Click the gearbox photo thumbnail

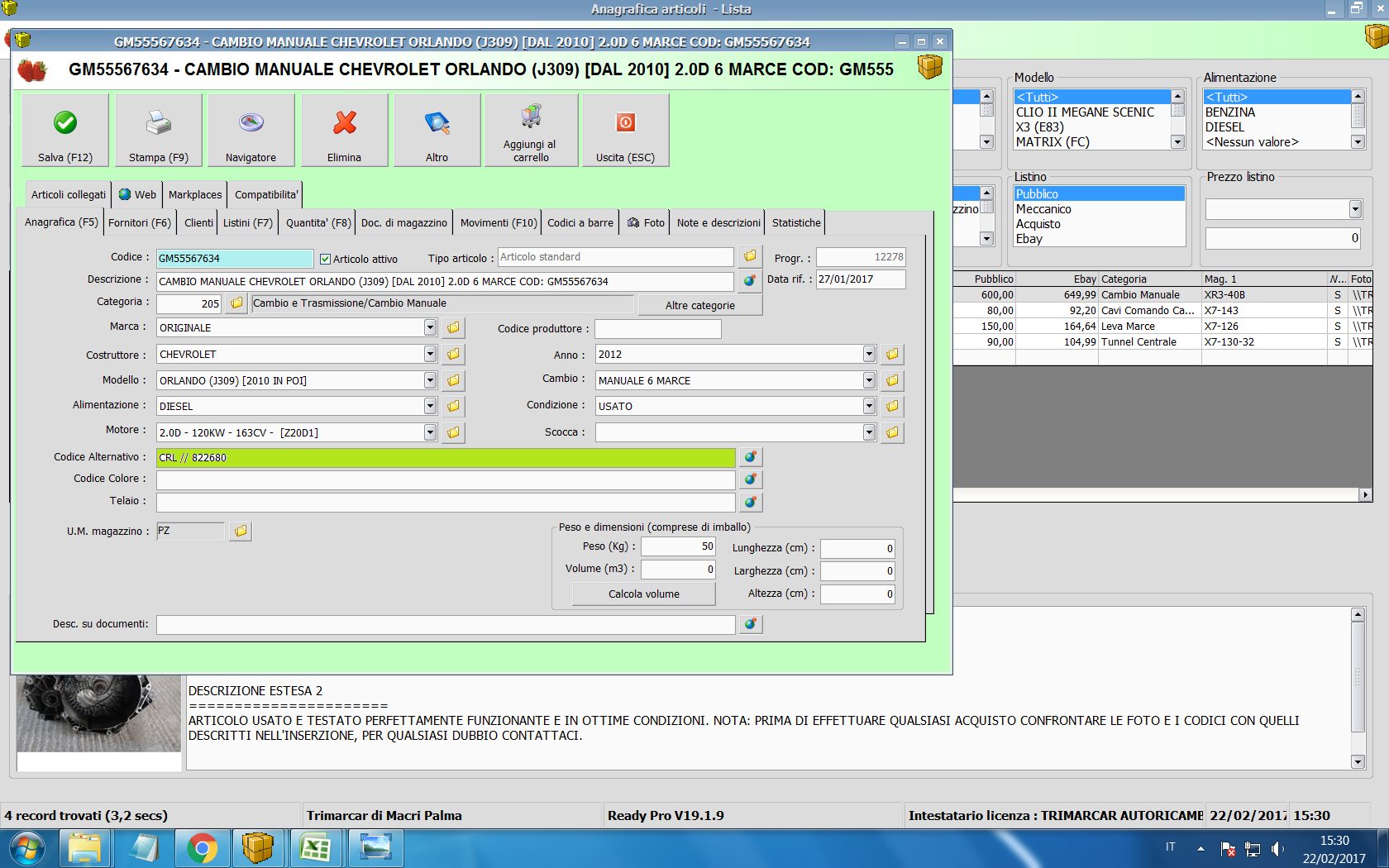(x=98, y=713)
